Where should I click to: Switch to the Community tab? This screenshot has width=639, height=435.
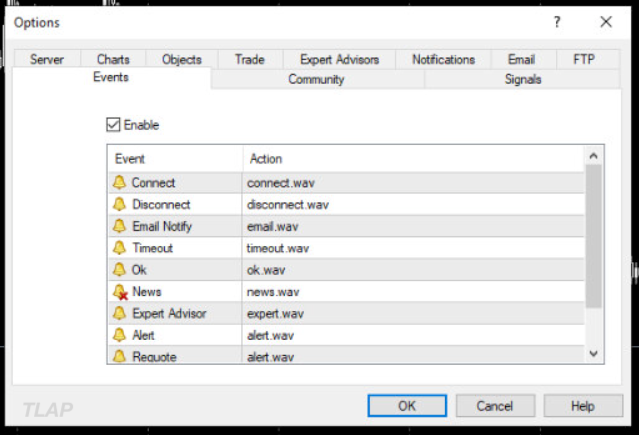[316, 79]
